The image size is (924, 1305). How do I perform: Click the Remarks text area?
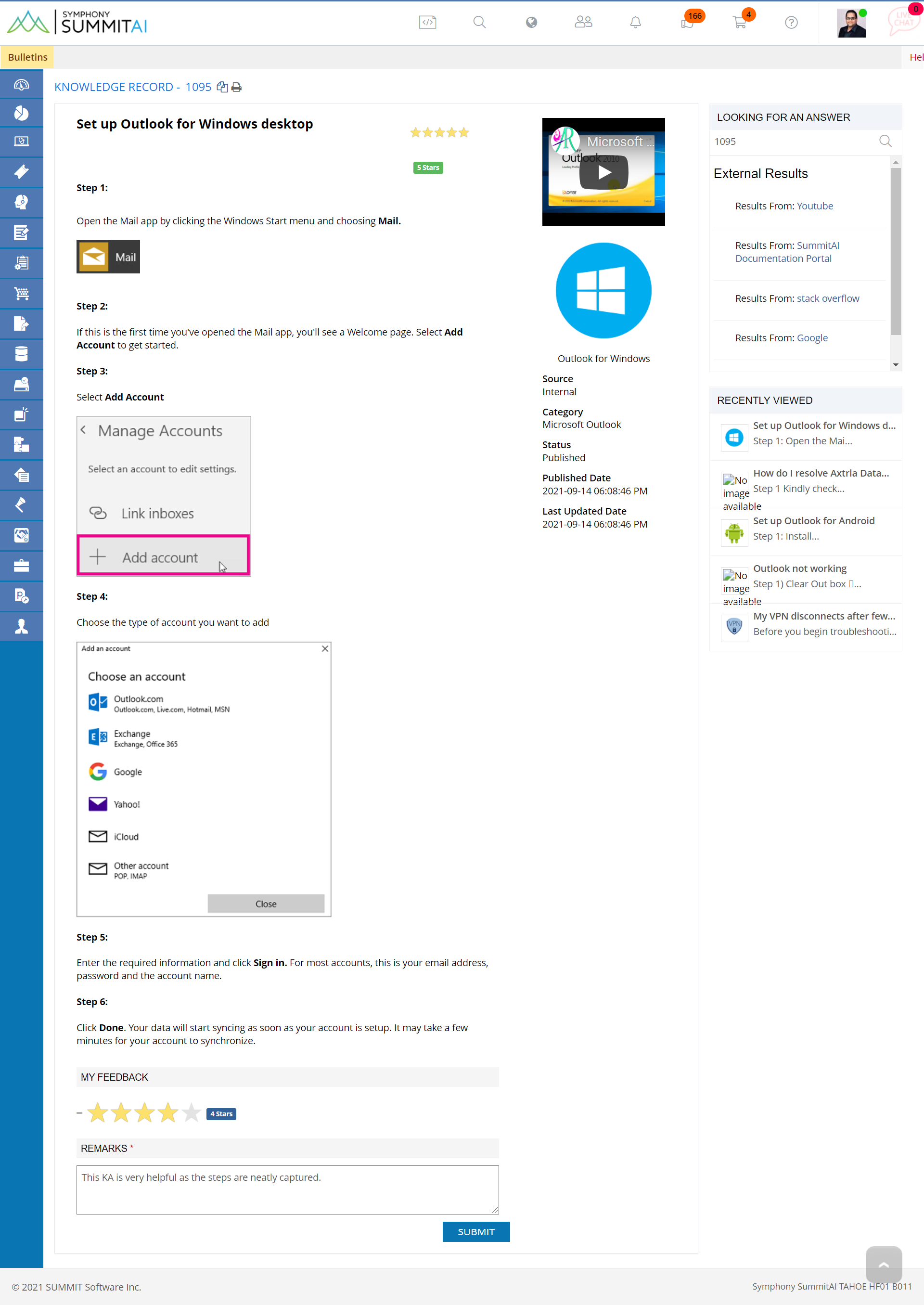(x=287, y=1190)
